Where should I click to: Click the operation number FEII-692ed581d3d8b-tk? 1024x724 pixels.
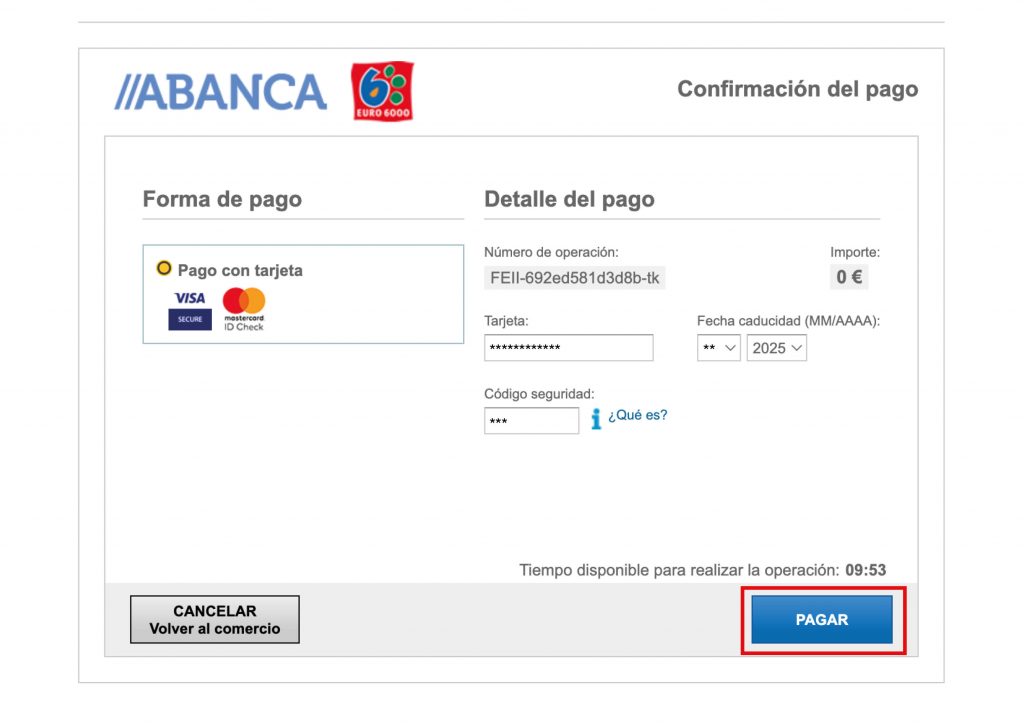tap(574, 277)
